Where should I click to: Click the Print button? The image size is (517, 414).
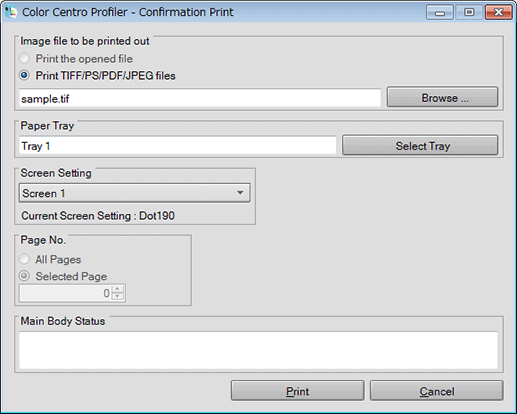tap(297, 391)
